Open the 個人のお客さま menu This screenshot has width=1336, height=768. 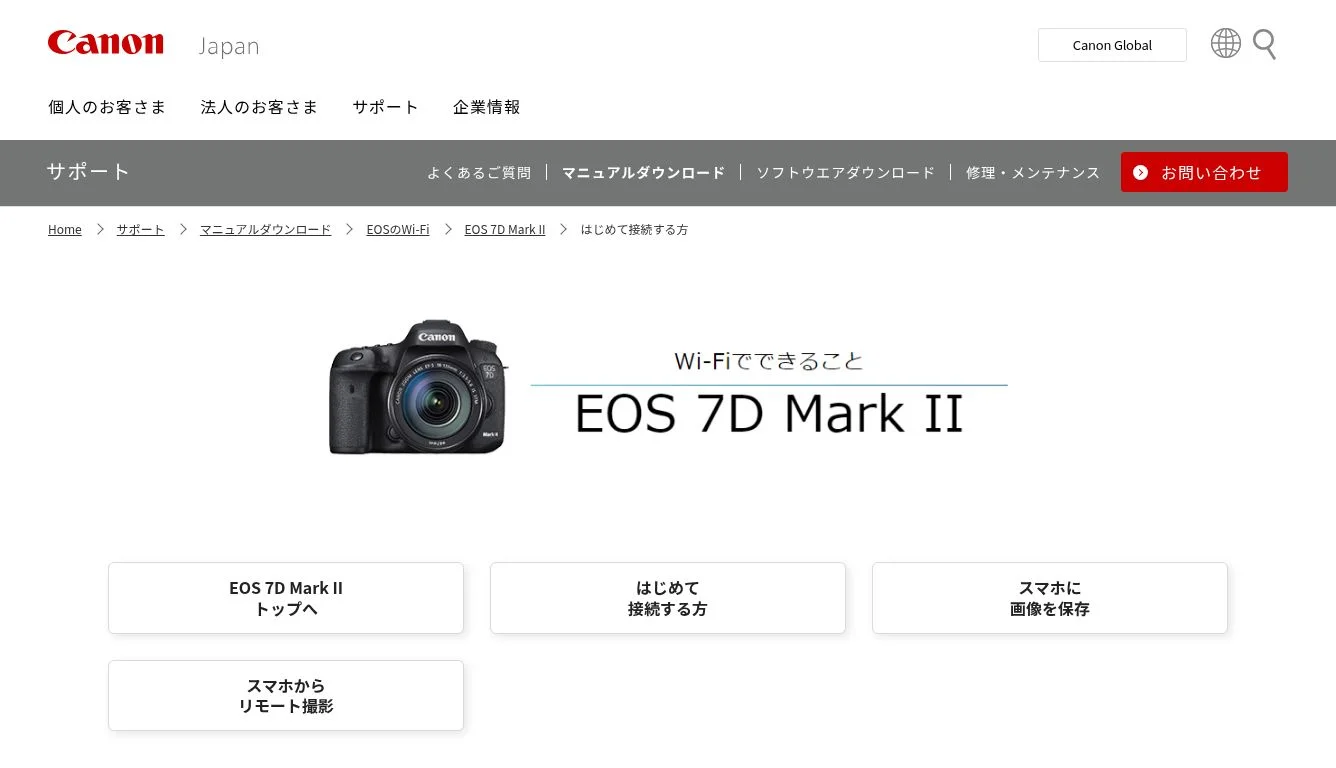(107, 107)
